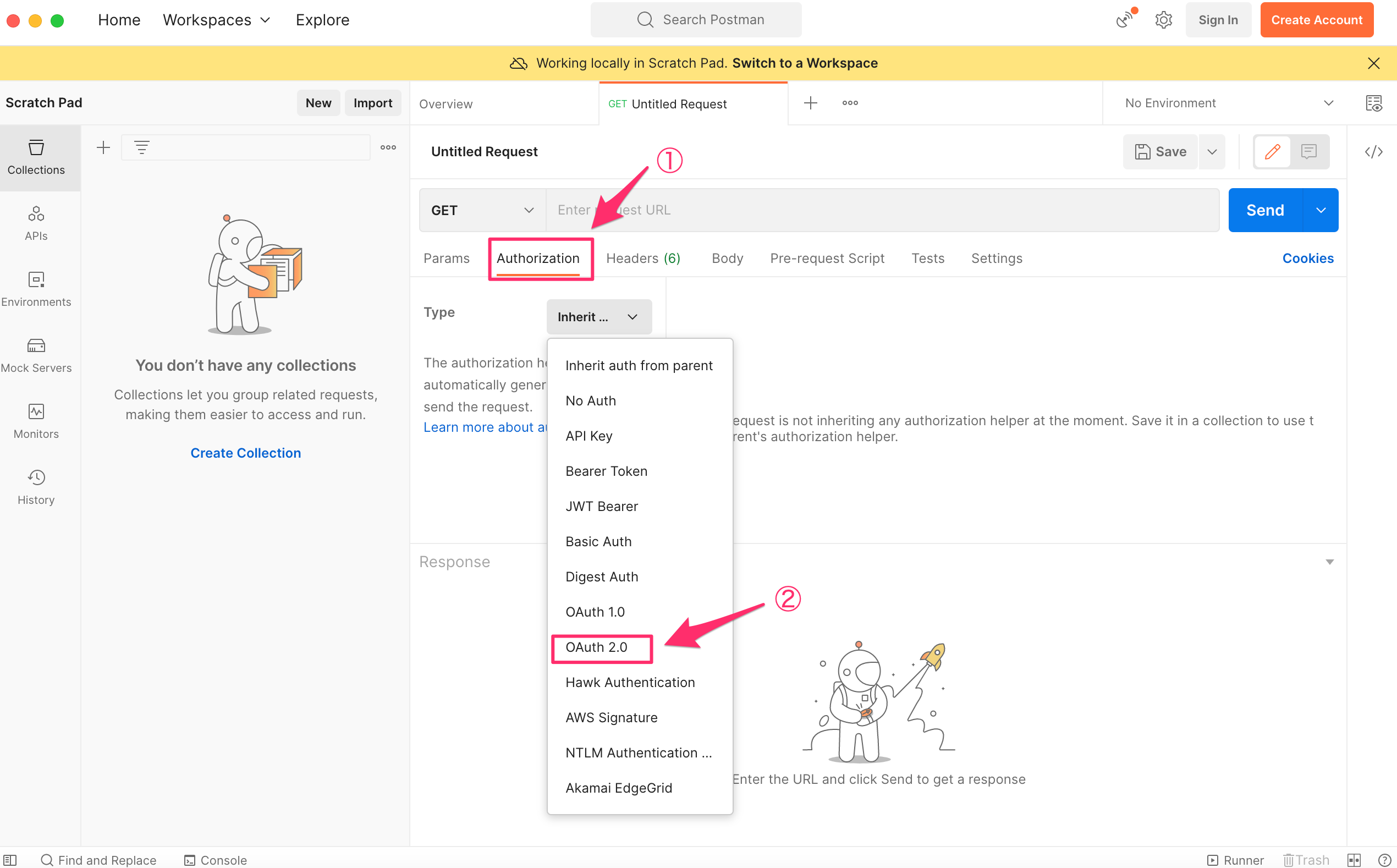Choose NTLM Authentication option
Screen dimensions: 1397x868
point(640,752)
